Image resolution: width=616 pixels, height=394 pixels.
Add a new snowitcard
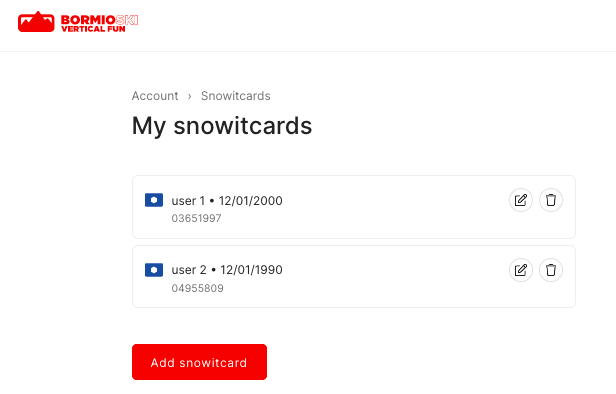[x=200, y=362]
